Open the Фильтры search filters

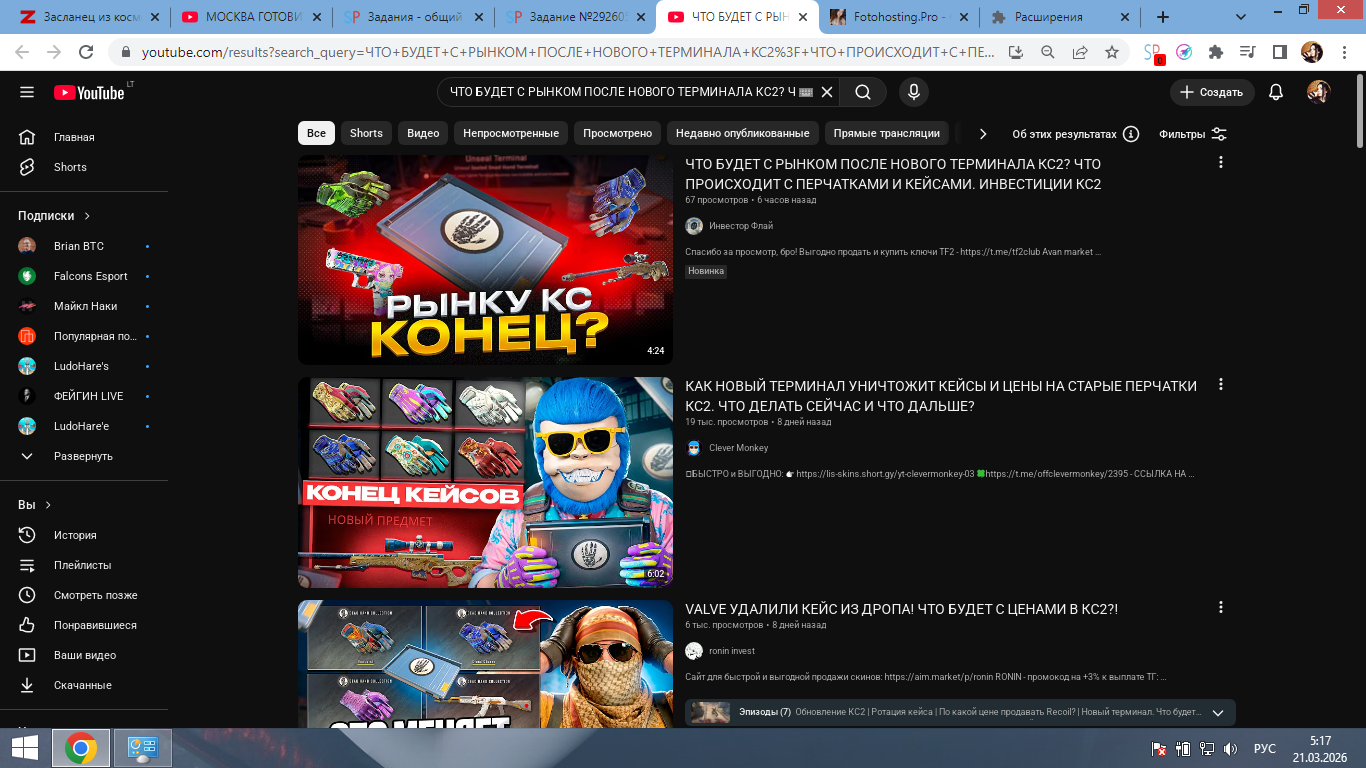click(x=1193, y=134)
